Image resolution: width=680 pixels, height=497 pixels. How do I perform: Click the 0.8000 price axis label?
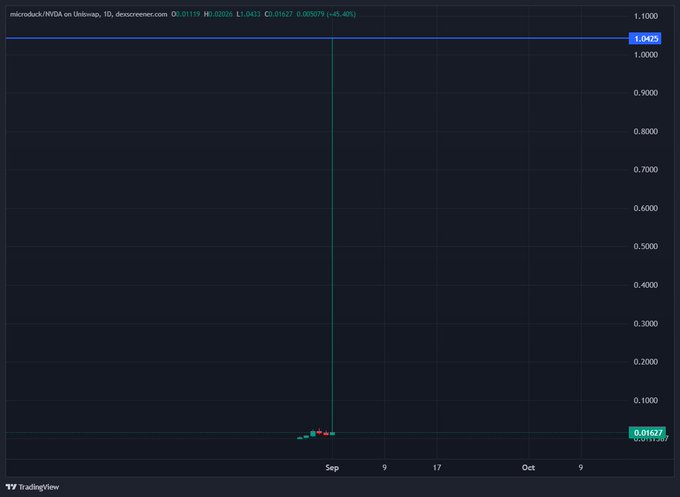click(646, 131)
